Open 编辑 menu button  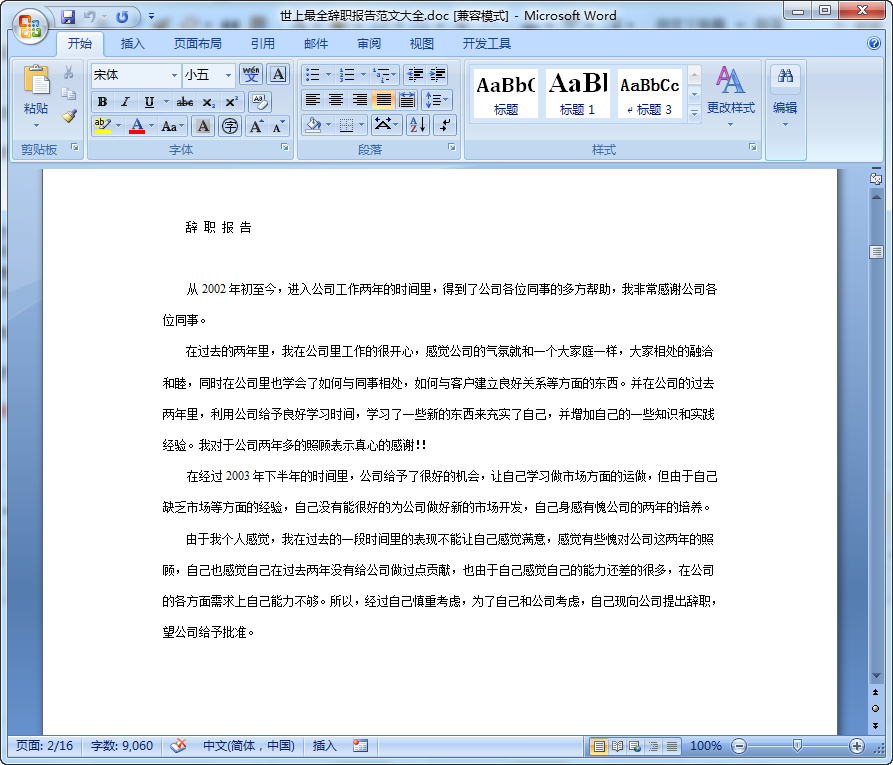[785, 108]
